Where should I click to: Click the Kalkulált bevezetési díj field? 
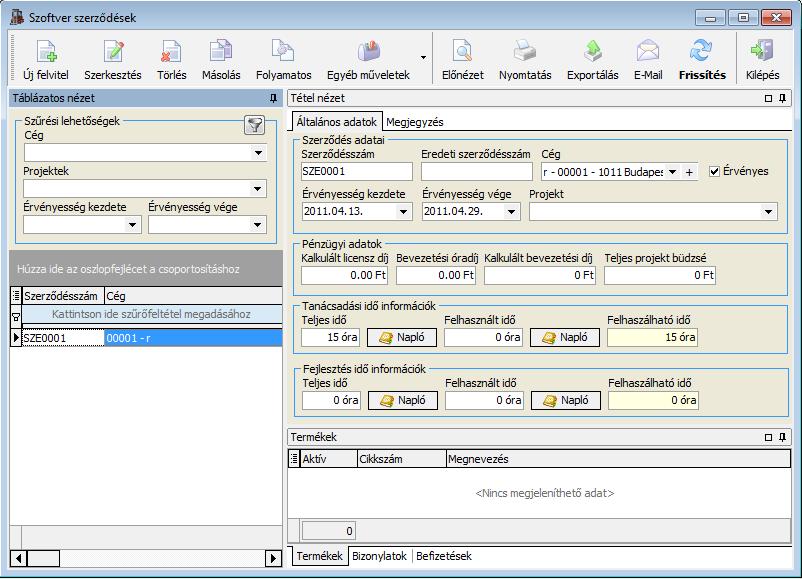pos(540,275)
